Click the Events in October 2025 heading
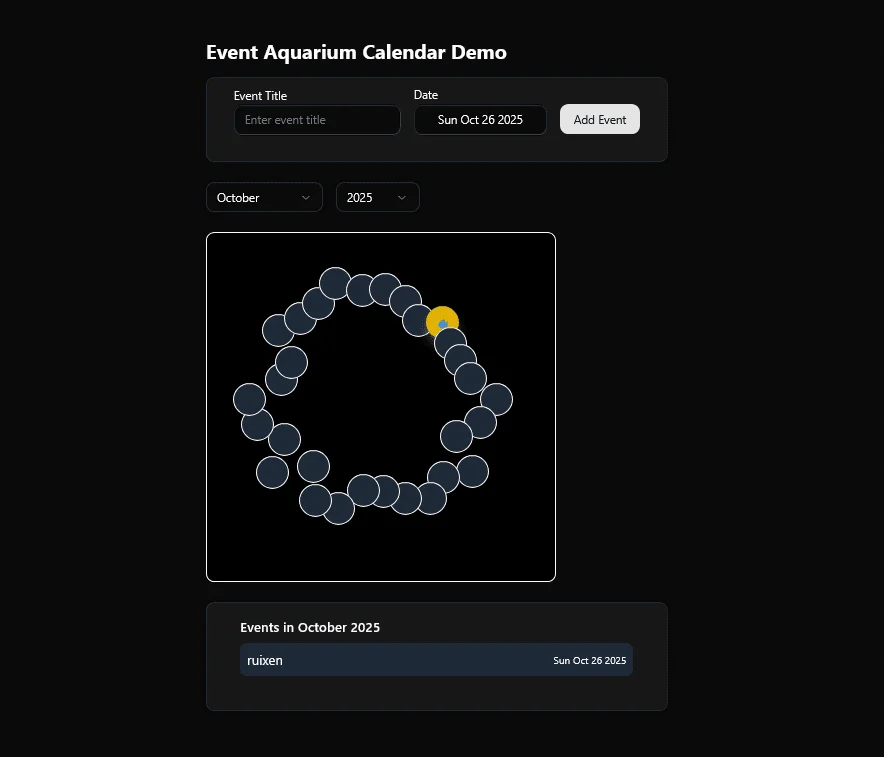 tap(310, 628)
